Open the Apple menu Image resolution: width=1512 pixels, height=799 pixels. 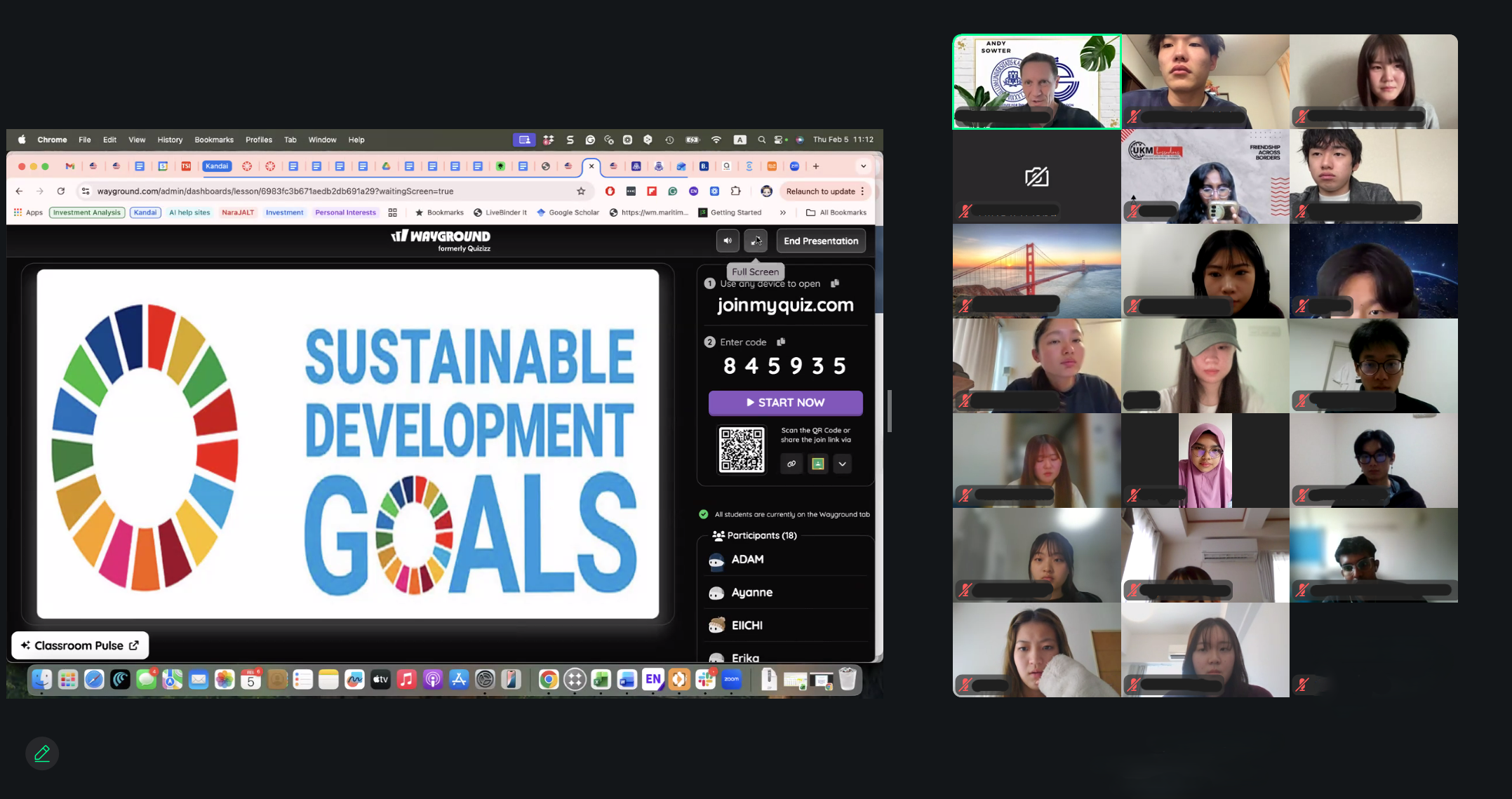click(22, 140)
